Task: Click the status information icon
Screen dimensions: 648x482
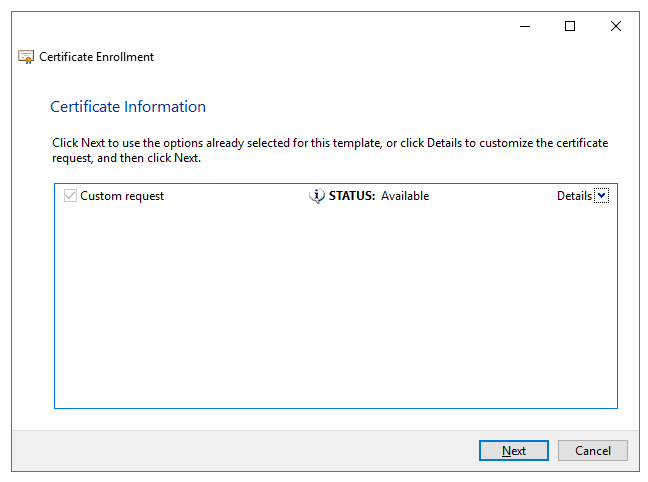Action: 317,196
